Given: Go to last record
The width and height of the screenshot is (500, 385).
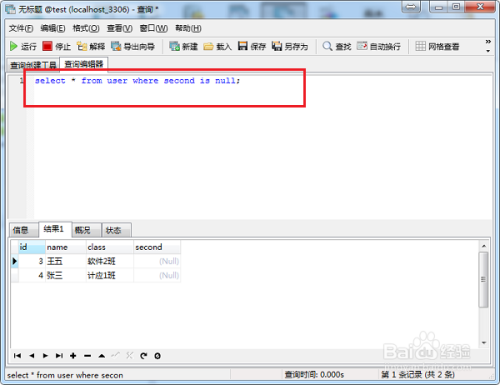Looking at the screenshot, I should click(59, 356).
